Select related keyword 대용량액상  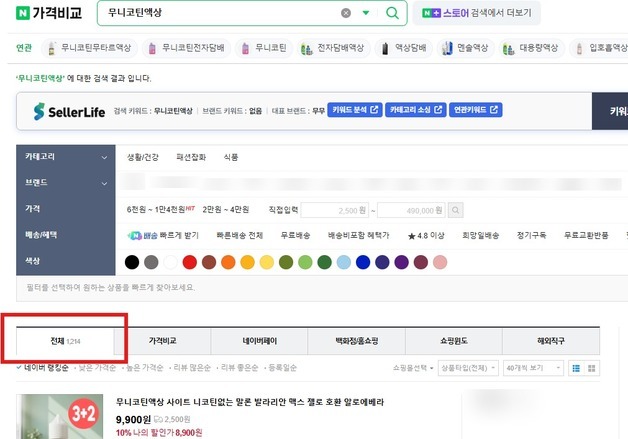[x=531, y=48]
